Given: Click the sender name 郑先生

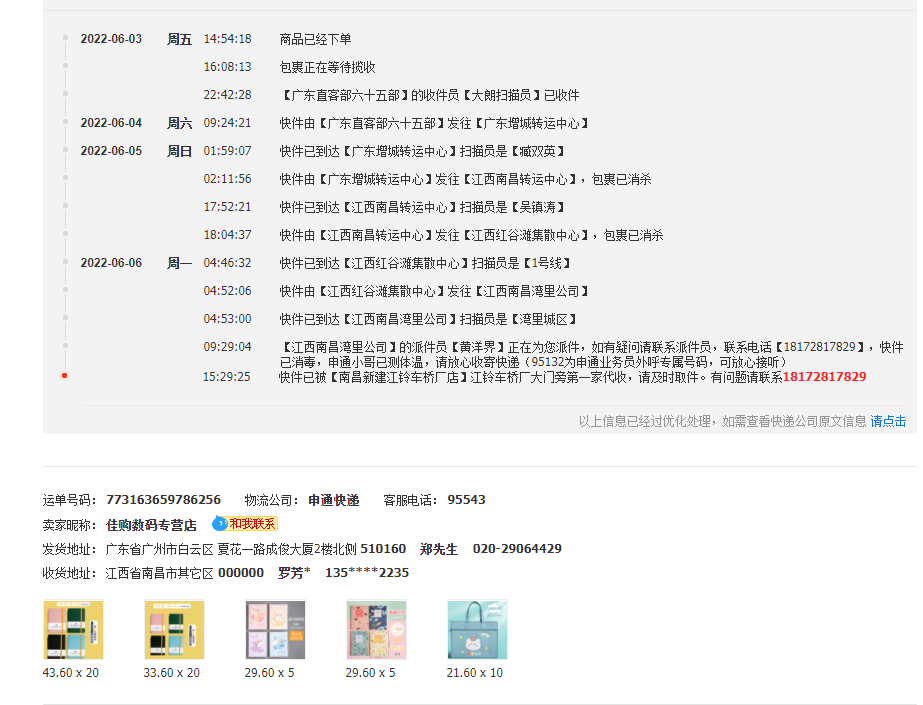Looking at the screenshot, I should tap(439, 549).
